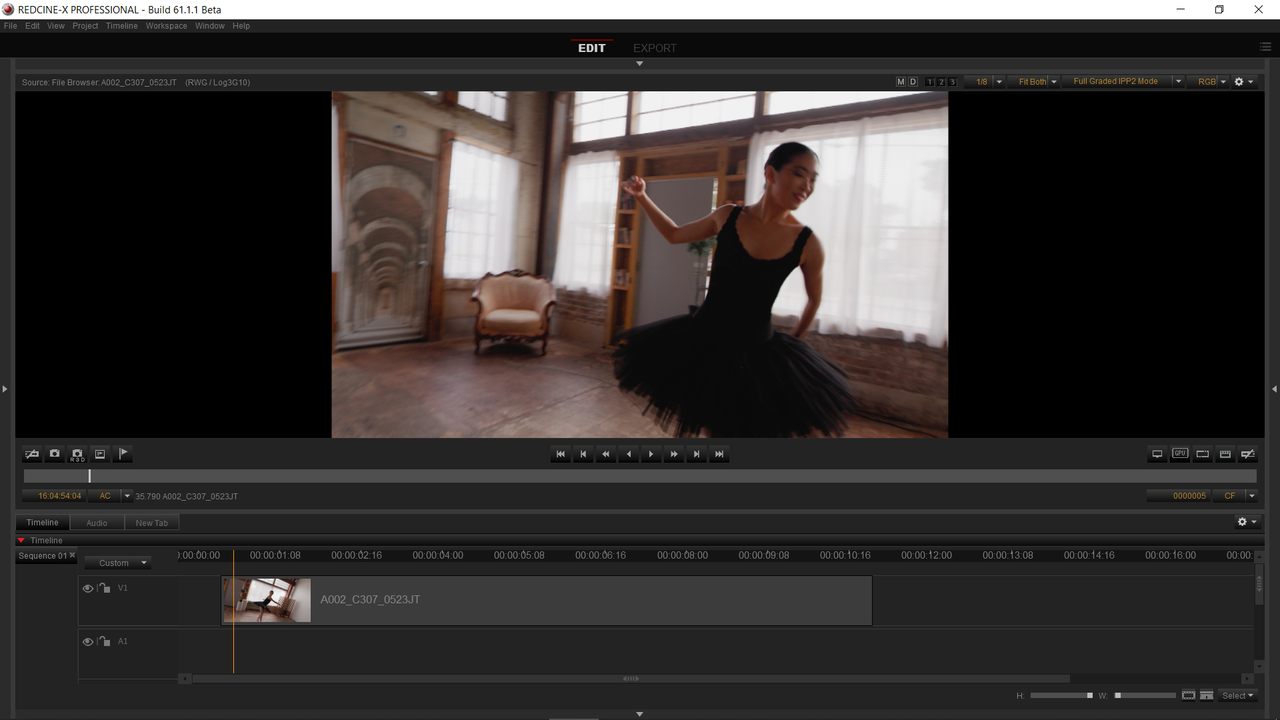
Task: Click the AC timecode mode button
Action: 105,496
